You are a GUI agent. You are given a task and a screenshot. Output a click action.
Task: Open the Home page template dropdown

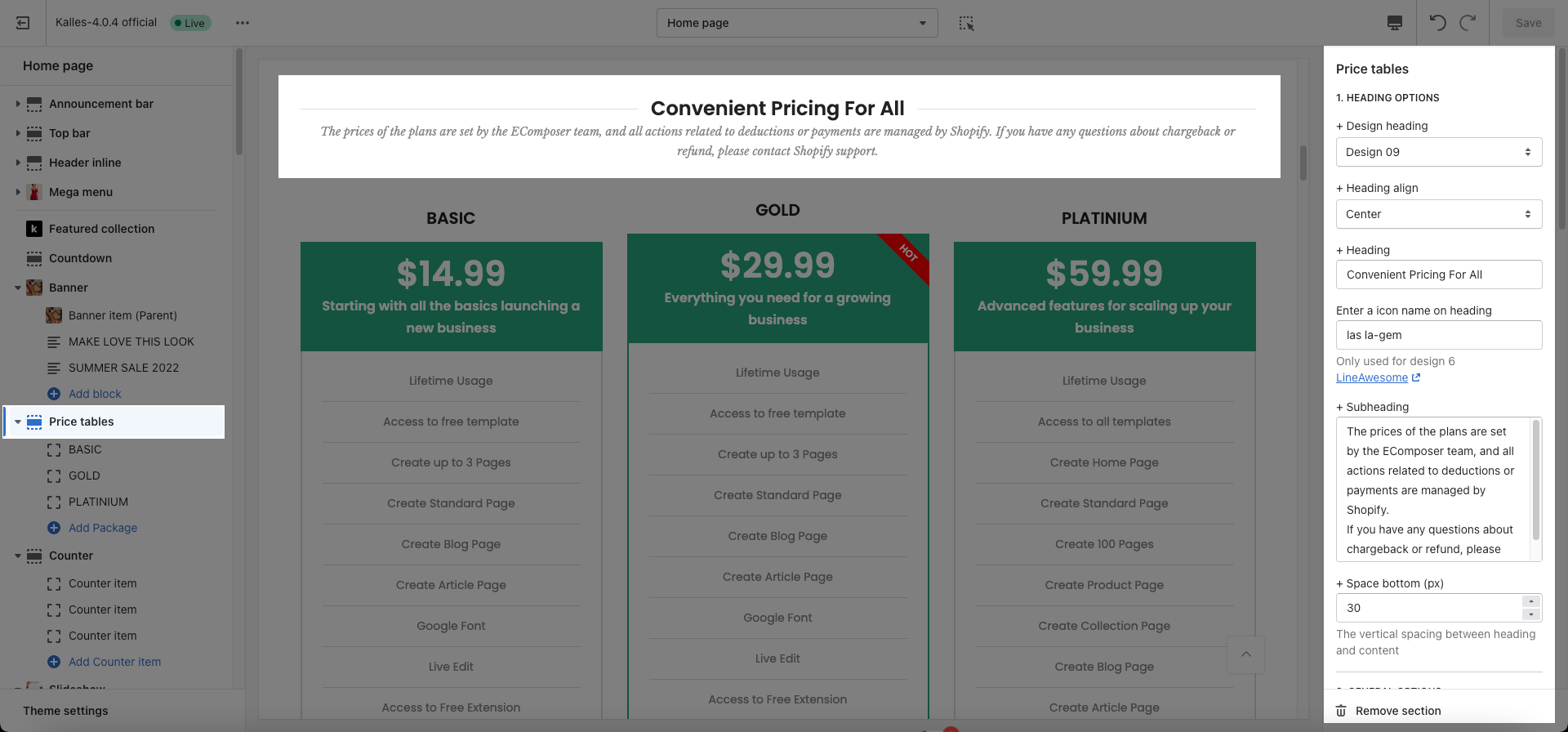pyautogui.click(x=797, y=23)
